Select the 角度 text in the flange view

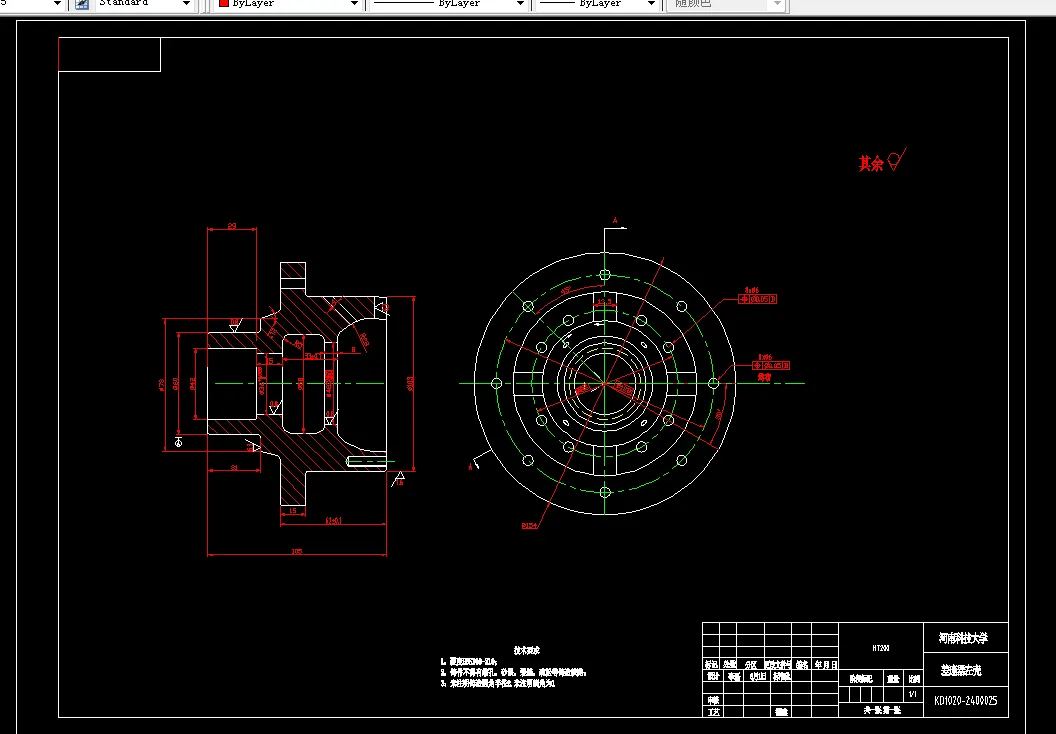(764, 378)
